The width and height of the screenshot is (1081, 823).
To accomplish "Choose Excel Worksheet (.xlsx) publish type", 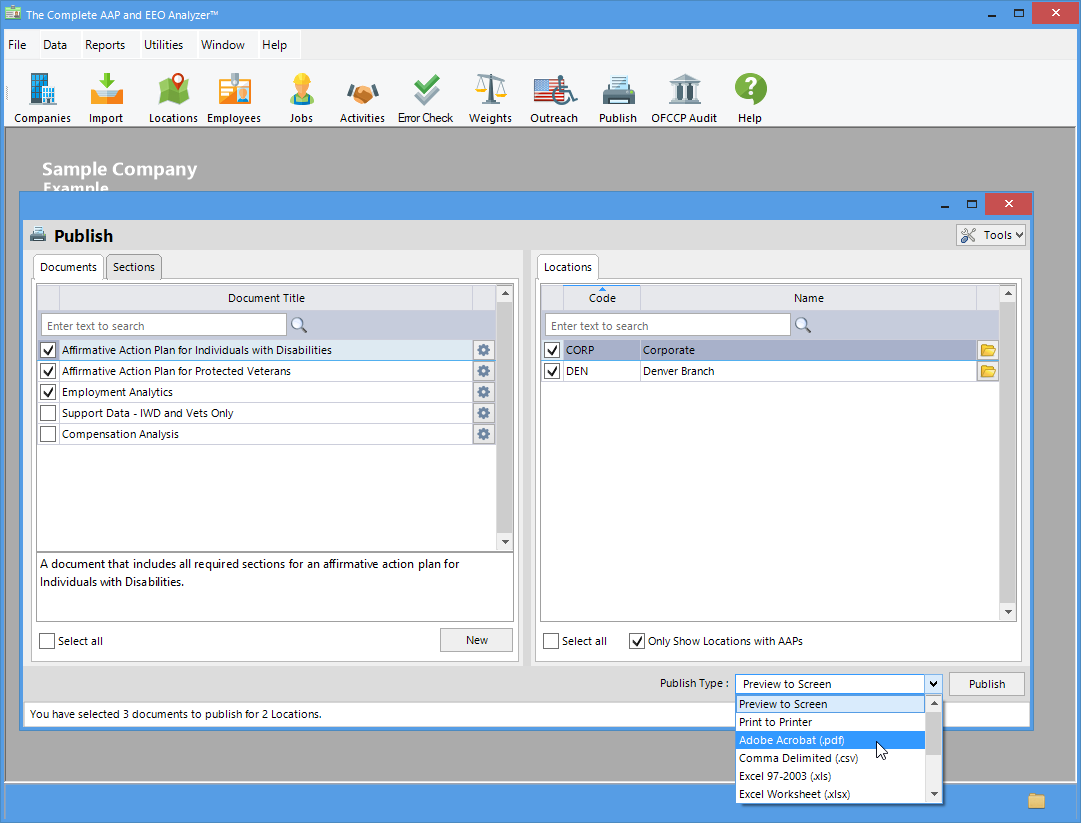I will click(x=830, y=794).
